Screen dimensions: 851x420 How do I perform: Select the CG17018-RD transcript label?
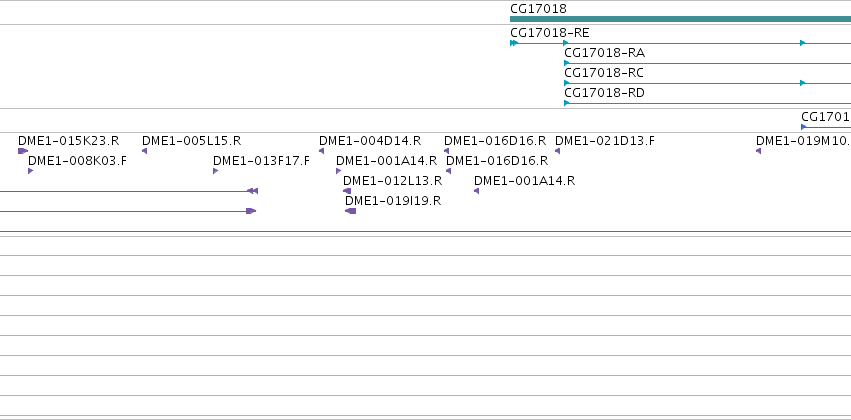[x=605, y=93]
